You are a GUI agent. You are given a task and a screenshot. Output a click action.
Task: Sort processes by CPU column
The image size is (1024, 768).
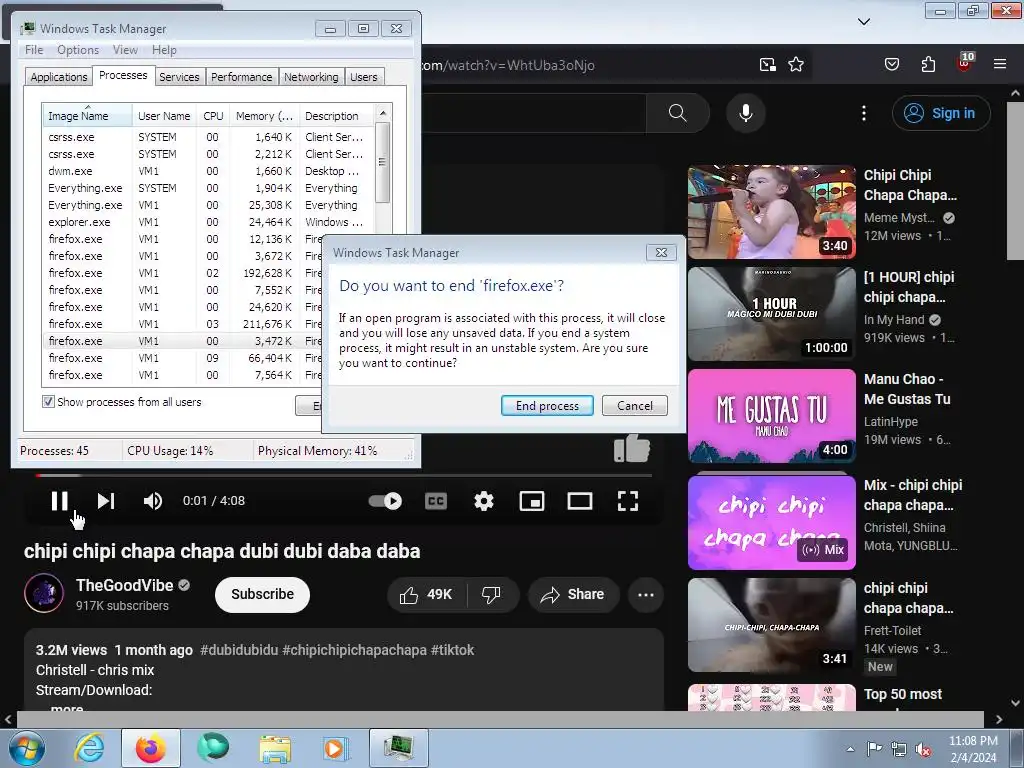(213, 116)
